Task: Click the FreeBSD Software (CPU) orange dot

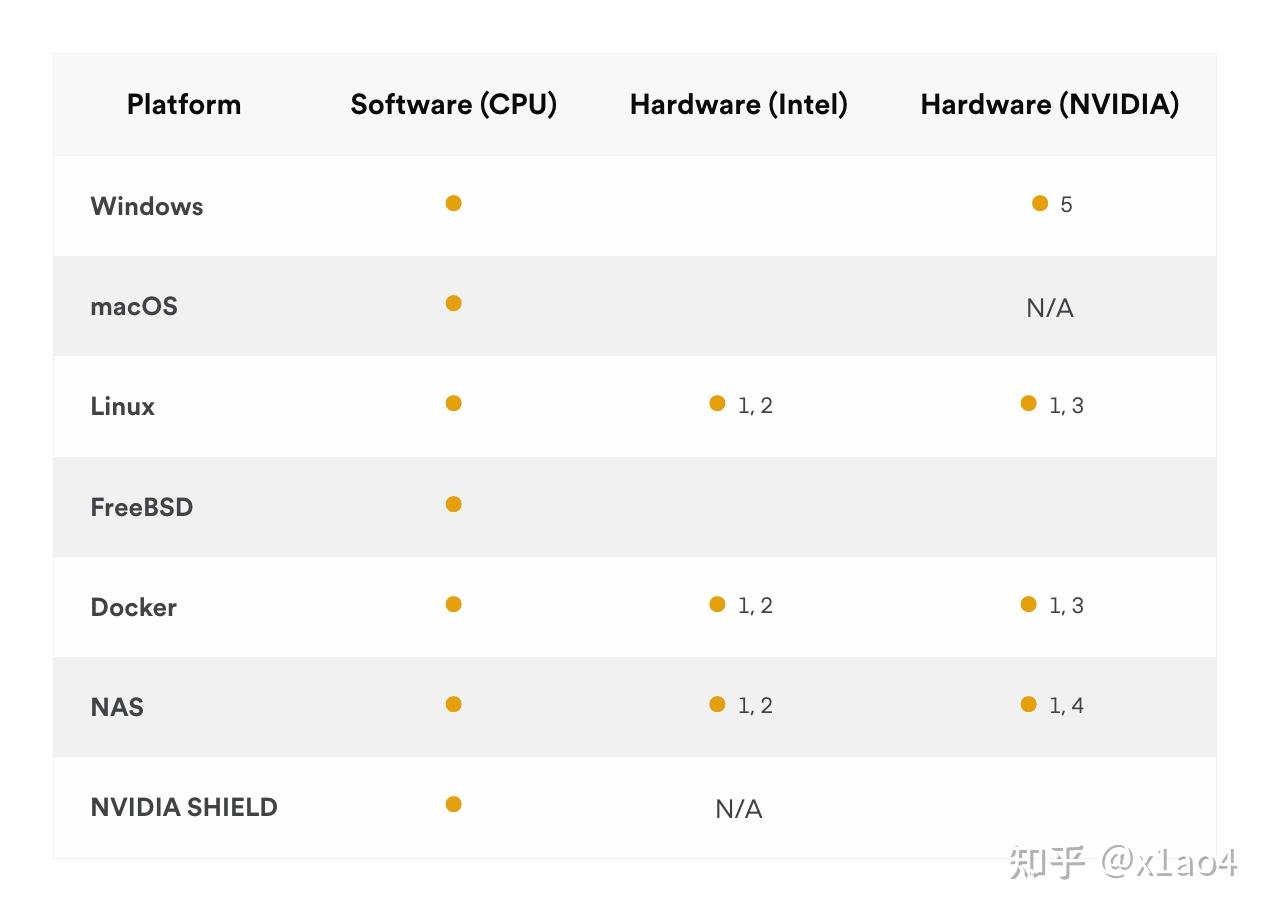Action: click(x=453, y=504)
